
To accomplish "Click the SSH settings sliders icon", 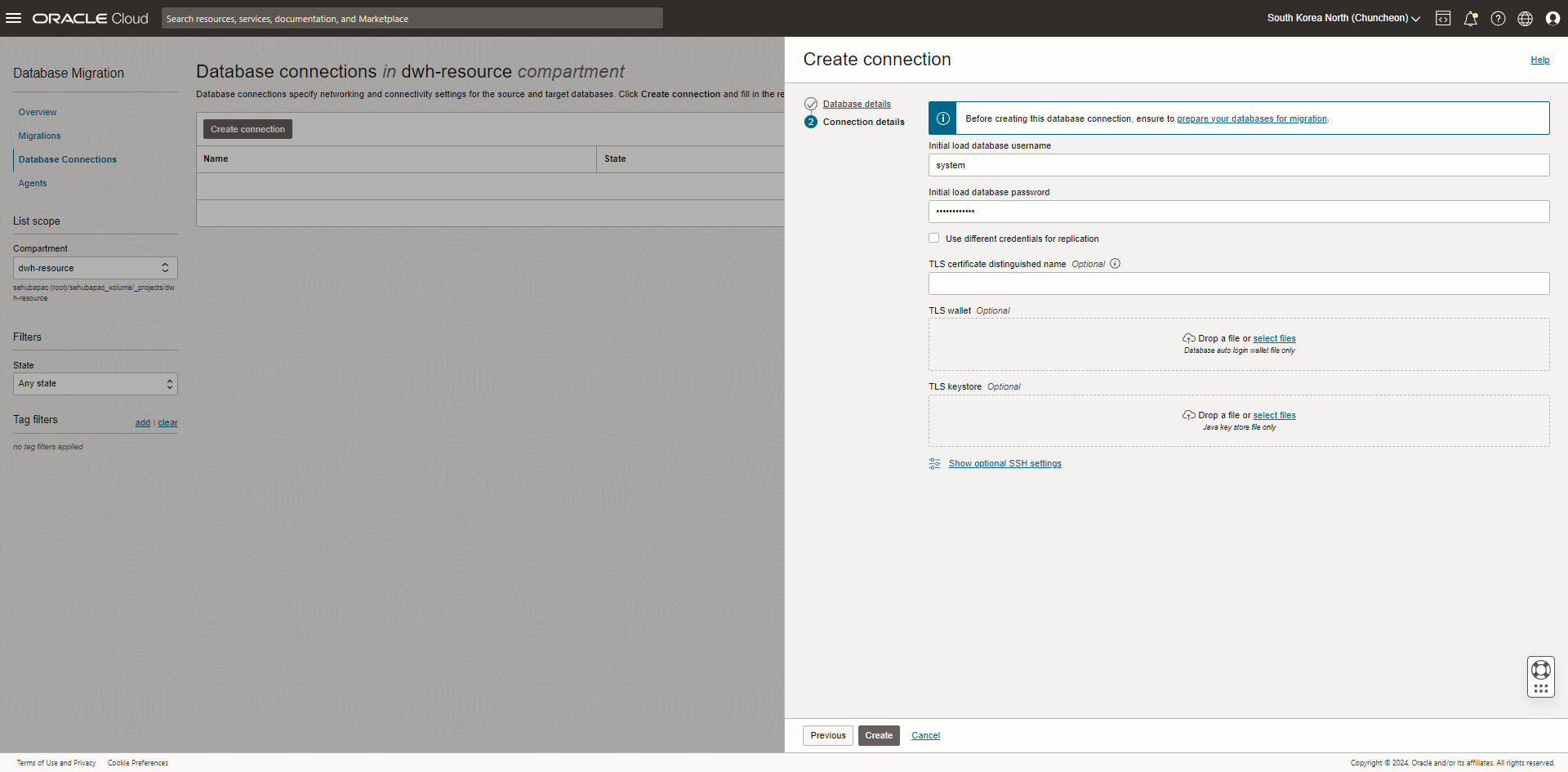I will [x=935, y=463].
